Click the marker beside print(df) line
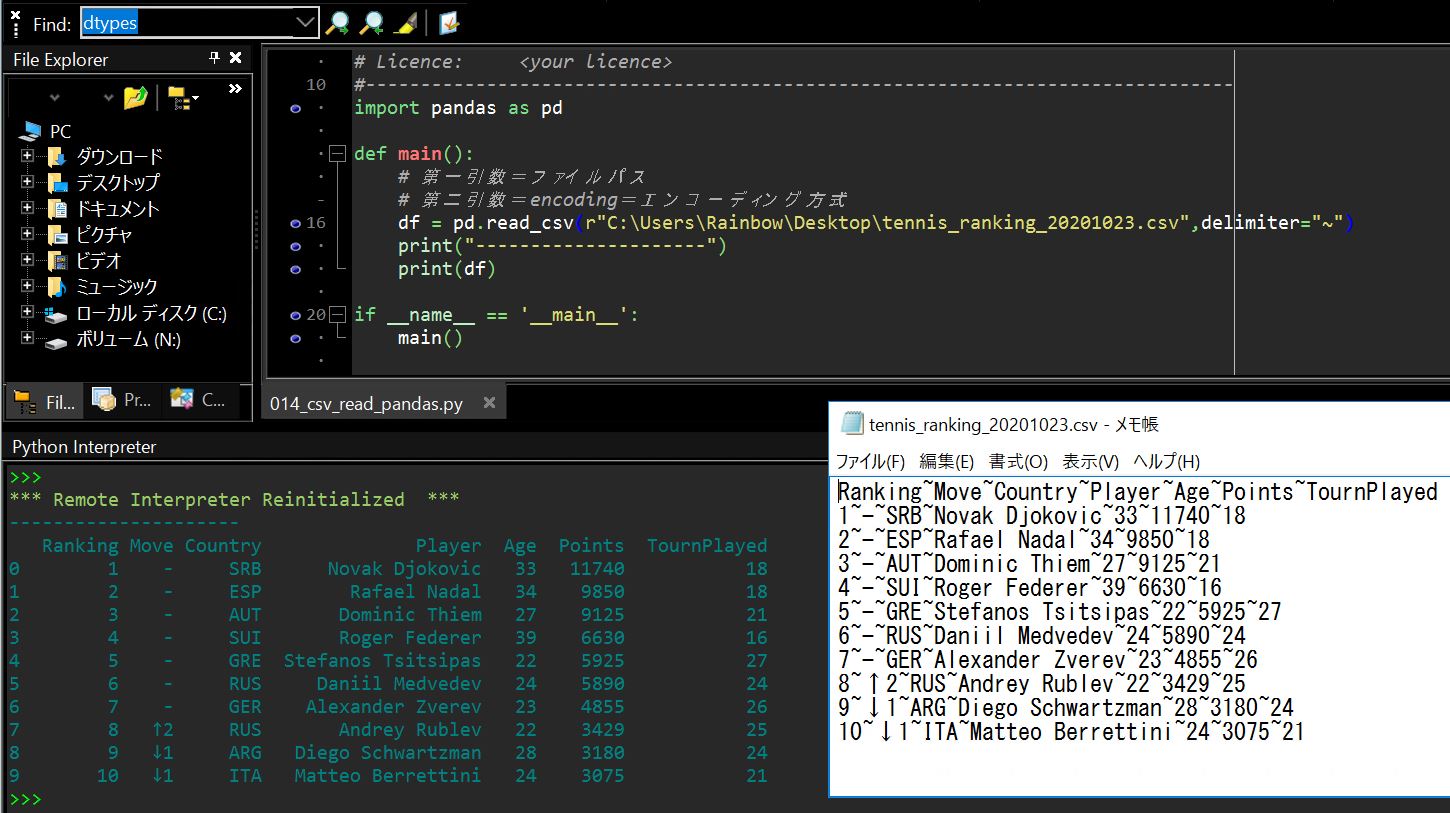 295,269
